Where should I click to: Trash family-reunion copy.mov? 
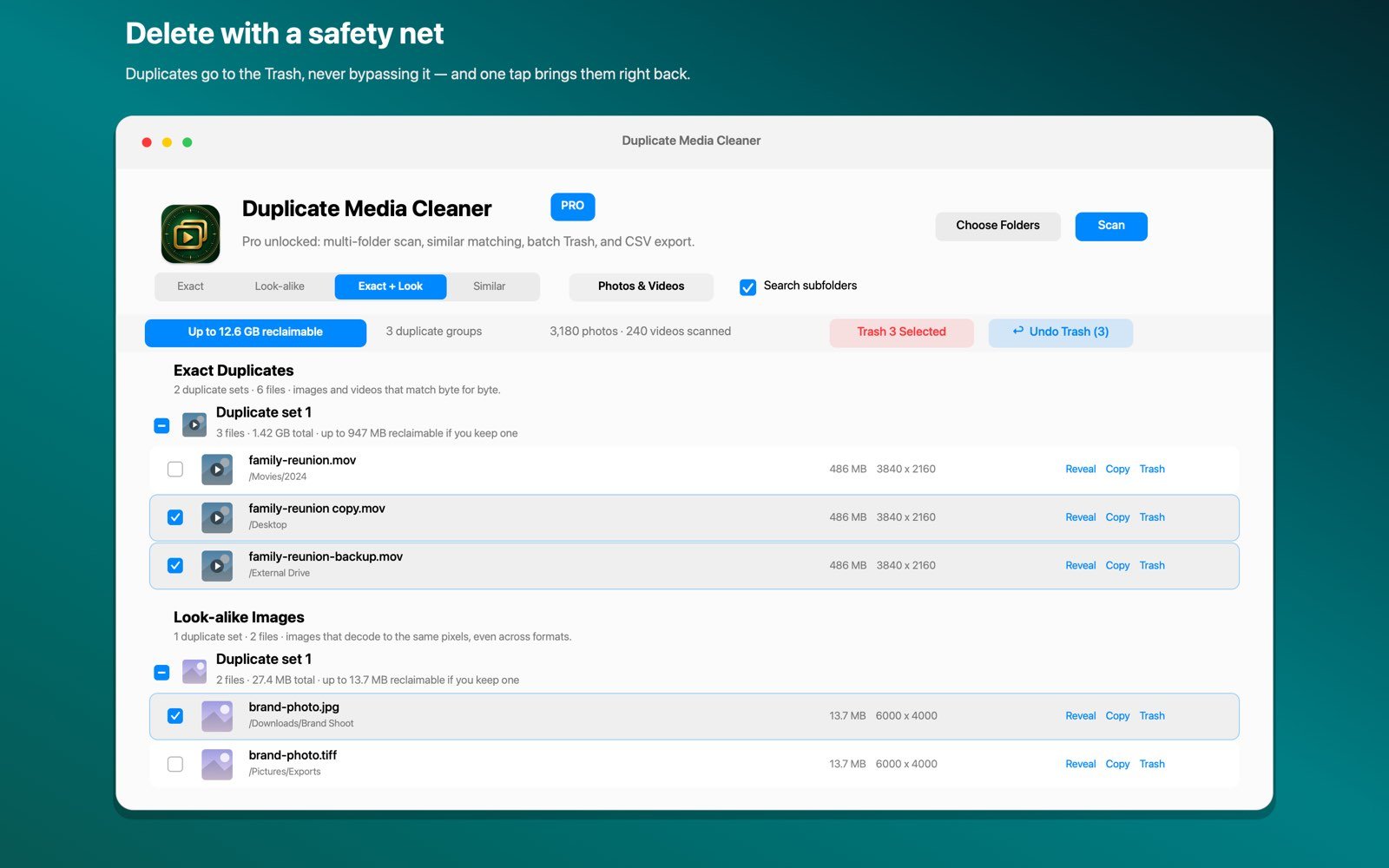(x=1152, y=517)
